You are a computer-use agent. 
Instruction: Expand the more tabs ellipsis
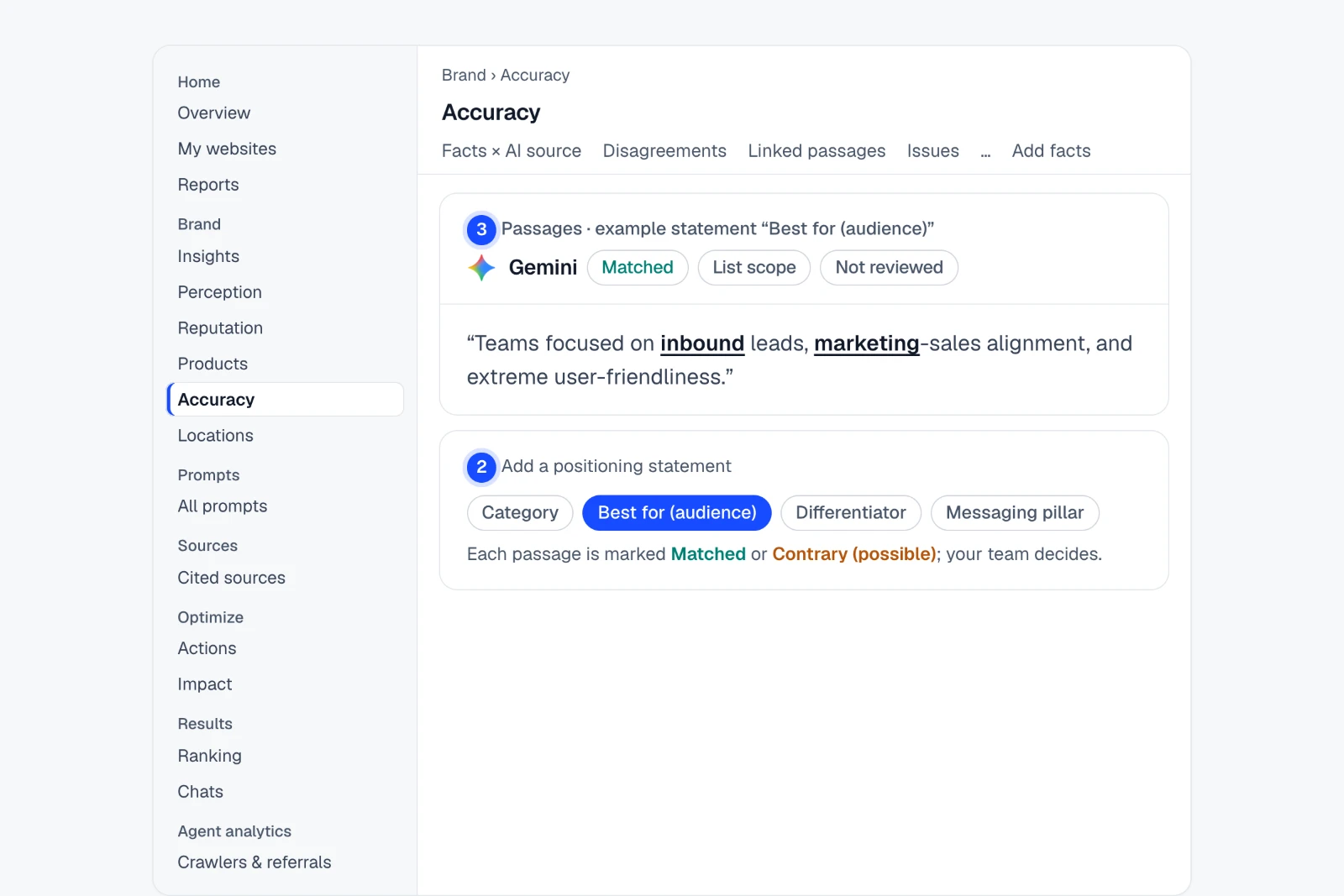[985, 153]
